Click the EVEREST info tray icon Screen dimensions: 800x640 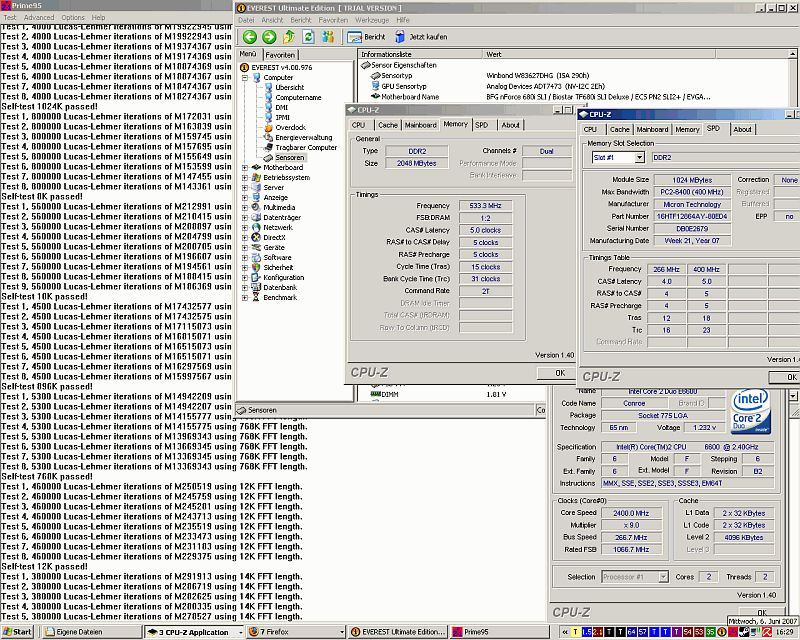[x=721, y=632]
